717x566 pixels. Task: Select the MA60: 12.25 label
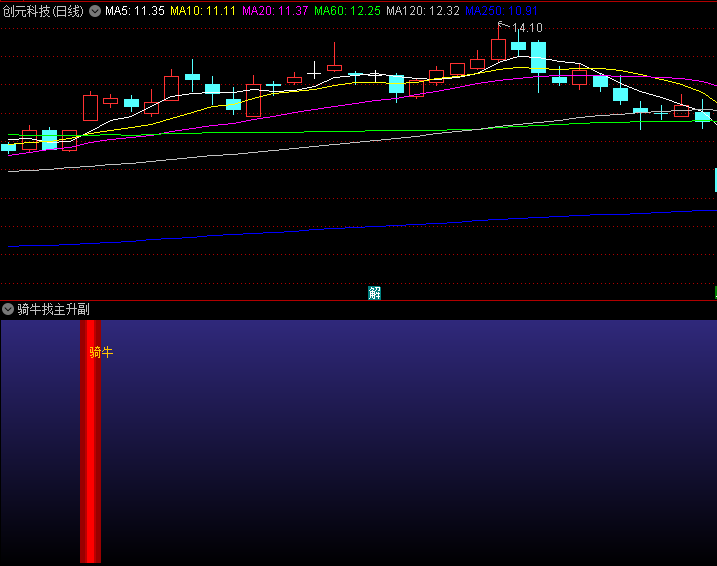(347, 11)
